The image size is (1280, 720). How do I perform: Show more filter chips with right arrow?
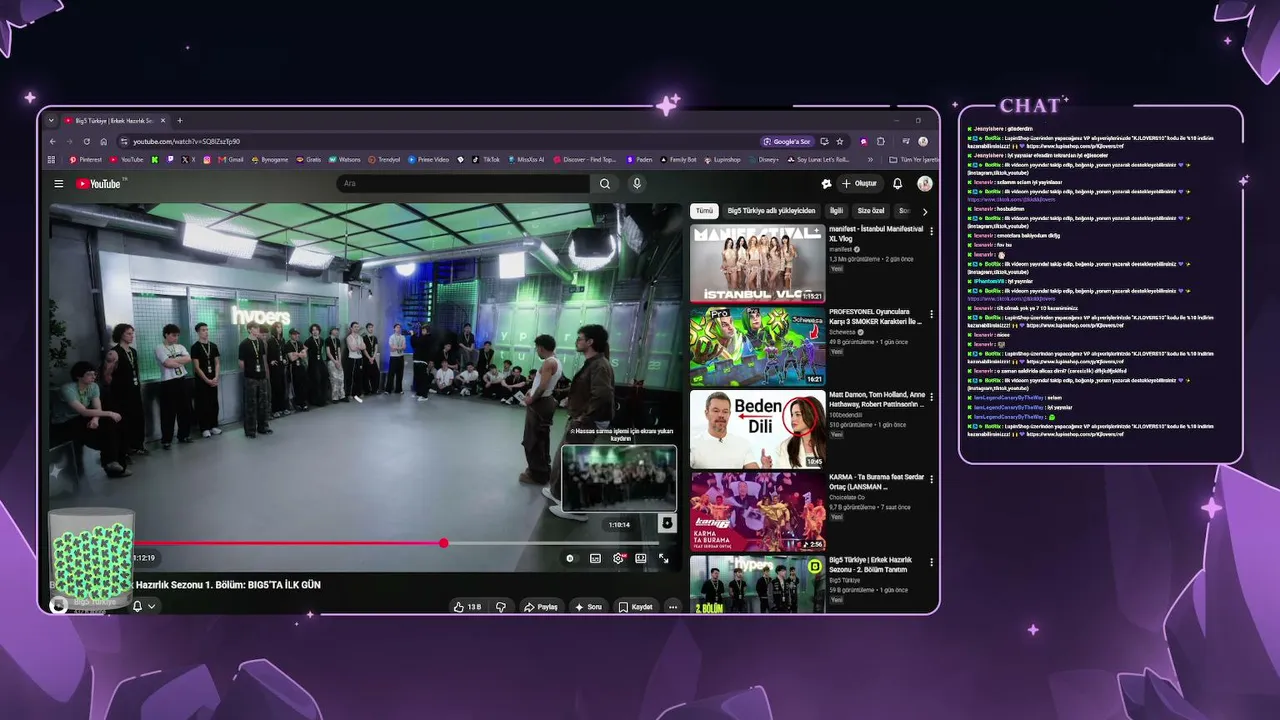coord(925,211)
